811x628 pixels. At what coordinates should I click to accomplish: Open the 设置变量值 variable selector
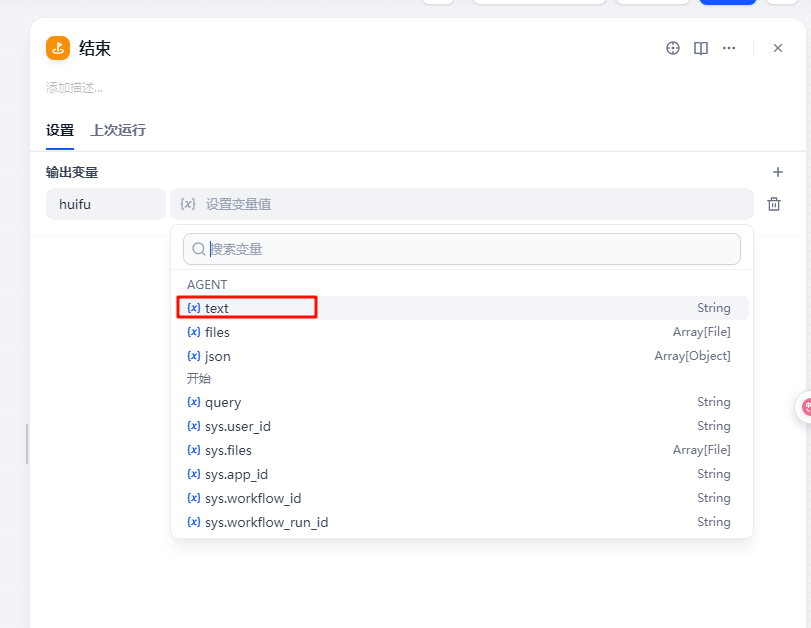point(461,204)
